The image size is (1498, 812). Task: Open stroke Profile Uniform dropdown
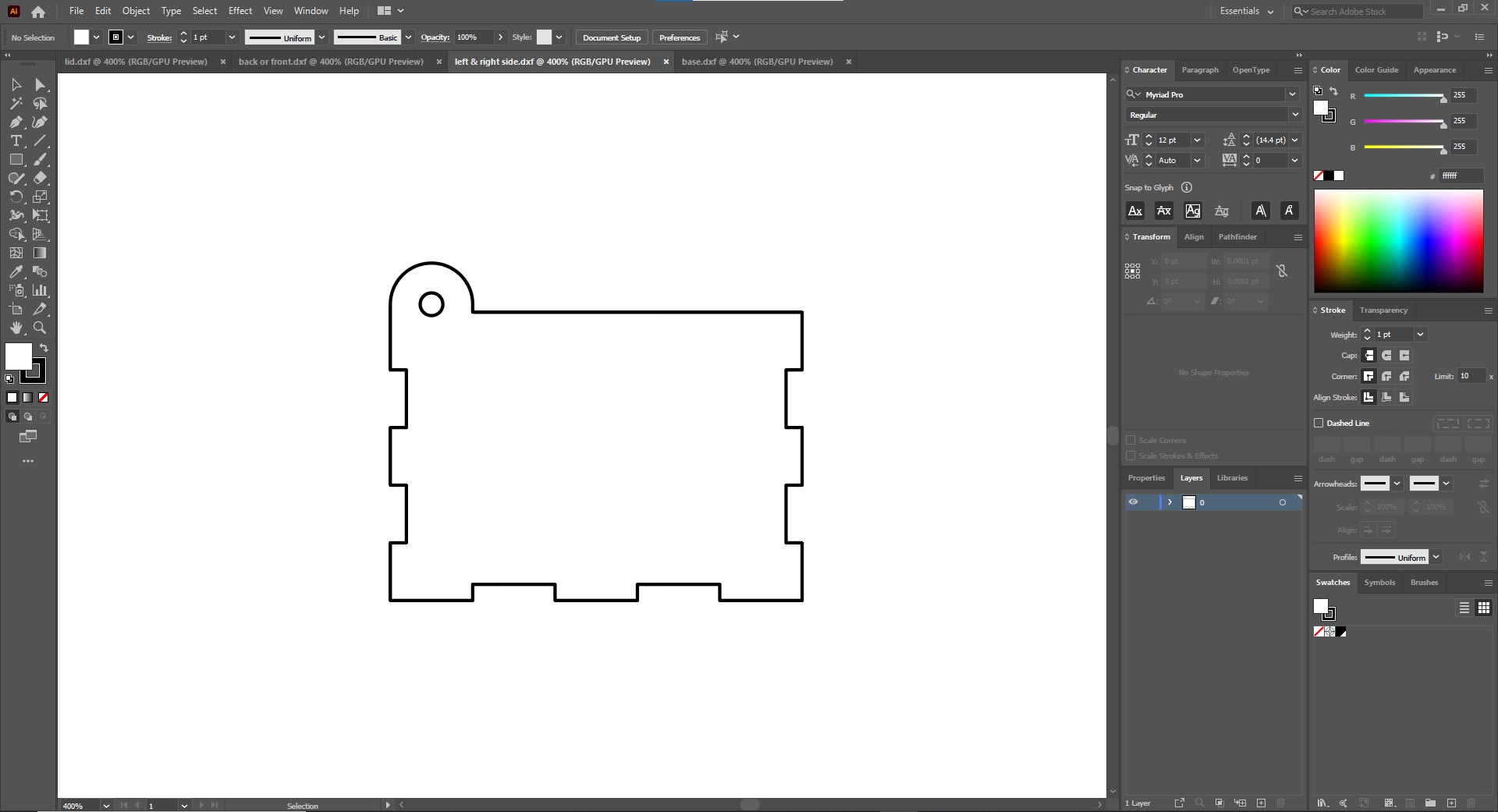pos(1436,557)
